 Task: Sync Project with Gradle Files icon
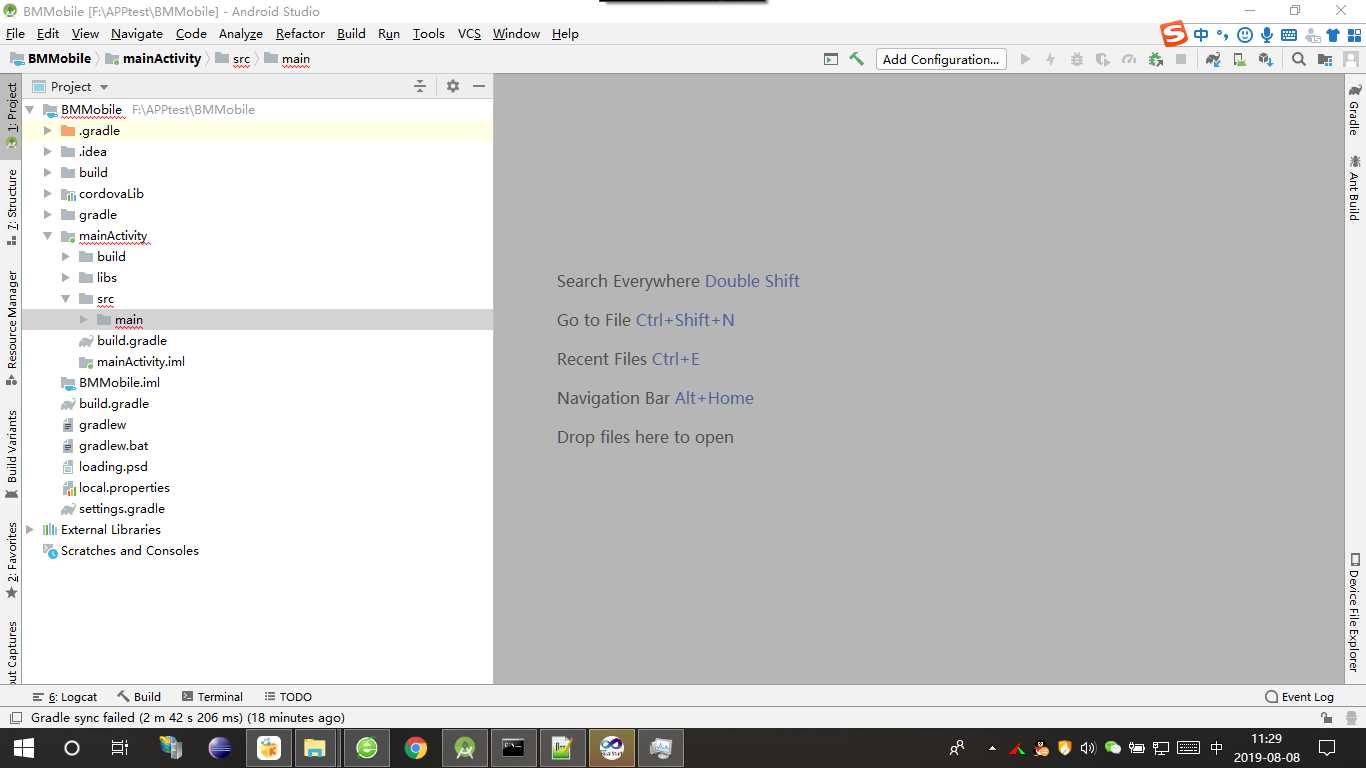[x=1213, y=59]
